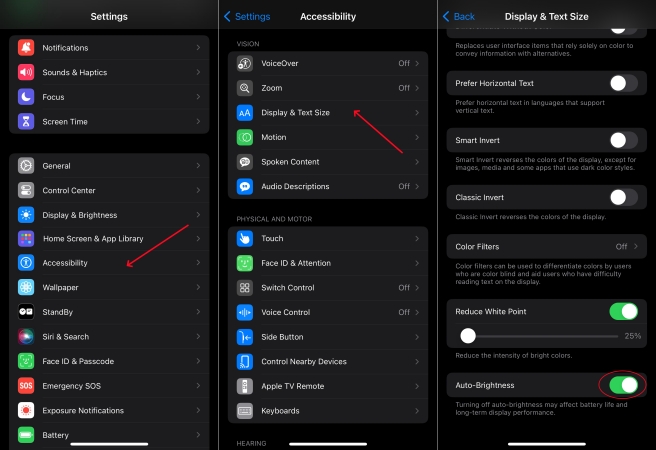Select Switch Control Off value

pyautogui.click(x=404, y=288)
